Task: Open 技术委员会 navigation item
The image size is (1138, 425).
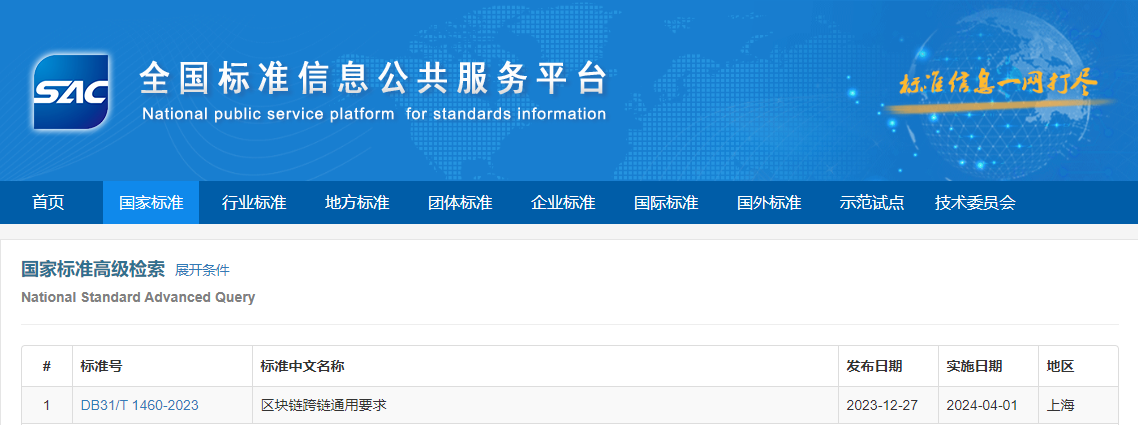Action: tap(975, 202)
